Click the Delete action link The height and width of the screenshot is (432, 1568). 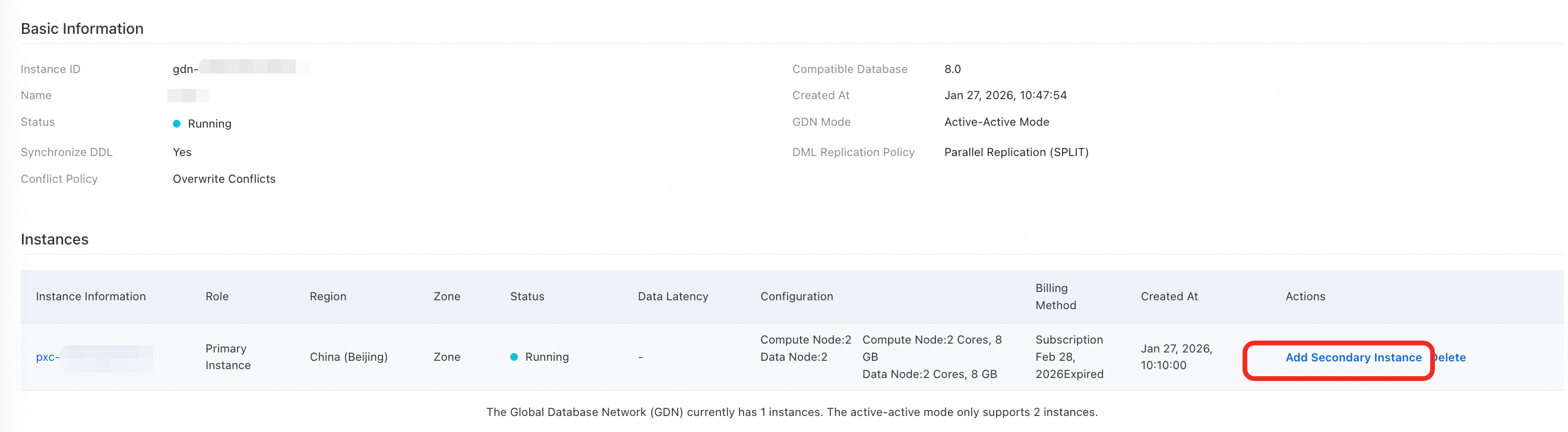click(1451, 358)
